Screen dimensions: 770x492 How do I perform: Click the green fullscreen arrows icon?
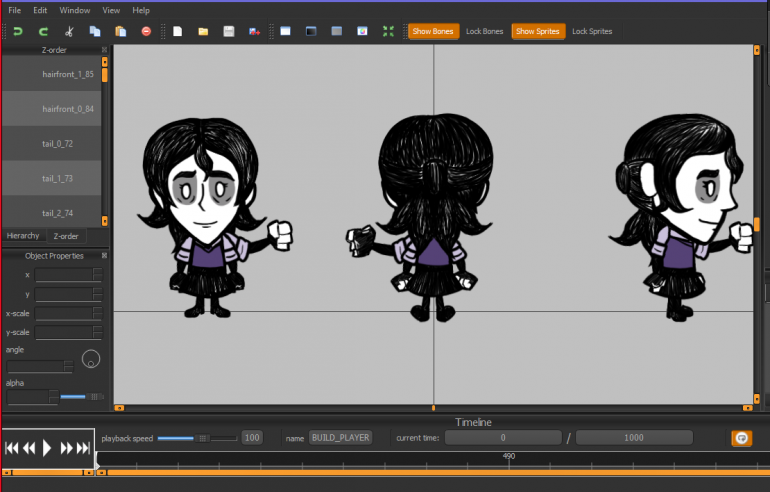(389, 32)
